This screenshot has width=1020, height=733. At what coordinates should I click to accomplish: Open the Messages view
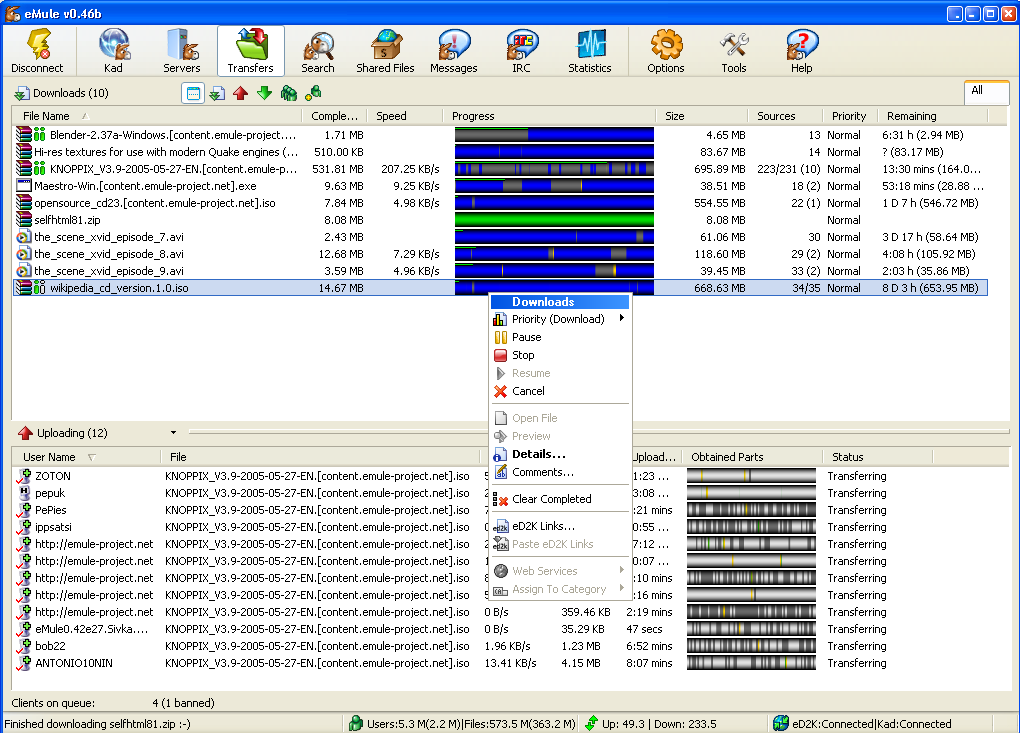(453, 50)
